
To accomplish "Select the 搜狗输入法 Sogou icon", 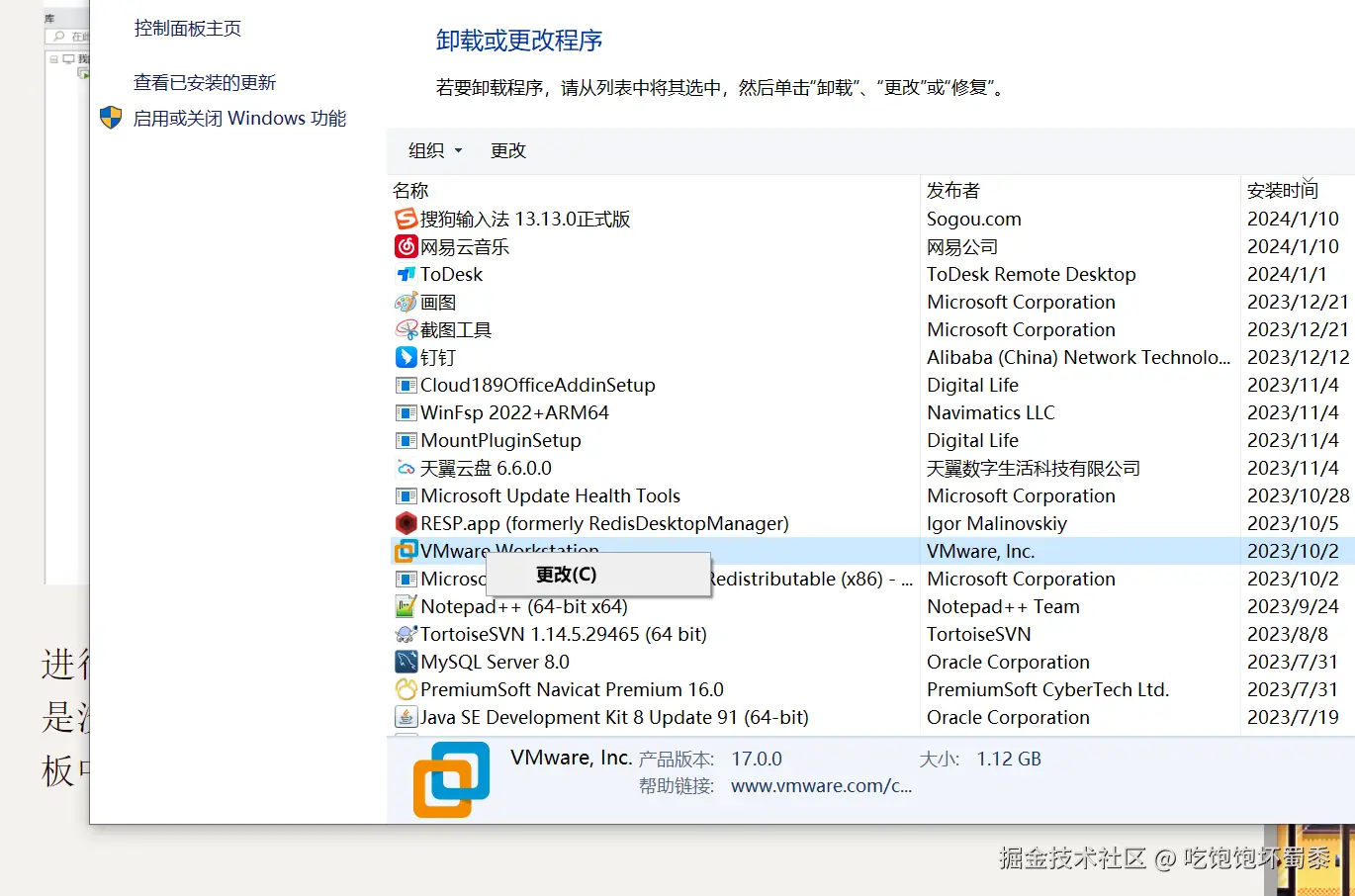I will tap(406, 219).
